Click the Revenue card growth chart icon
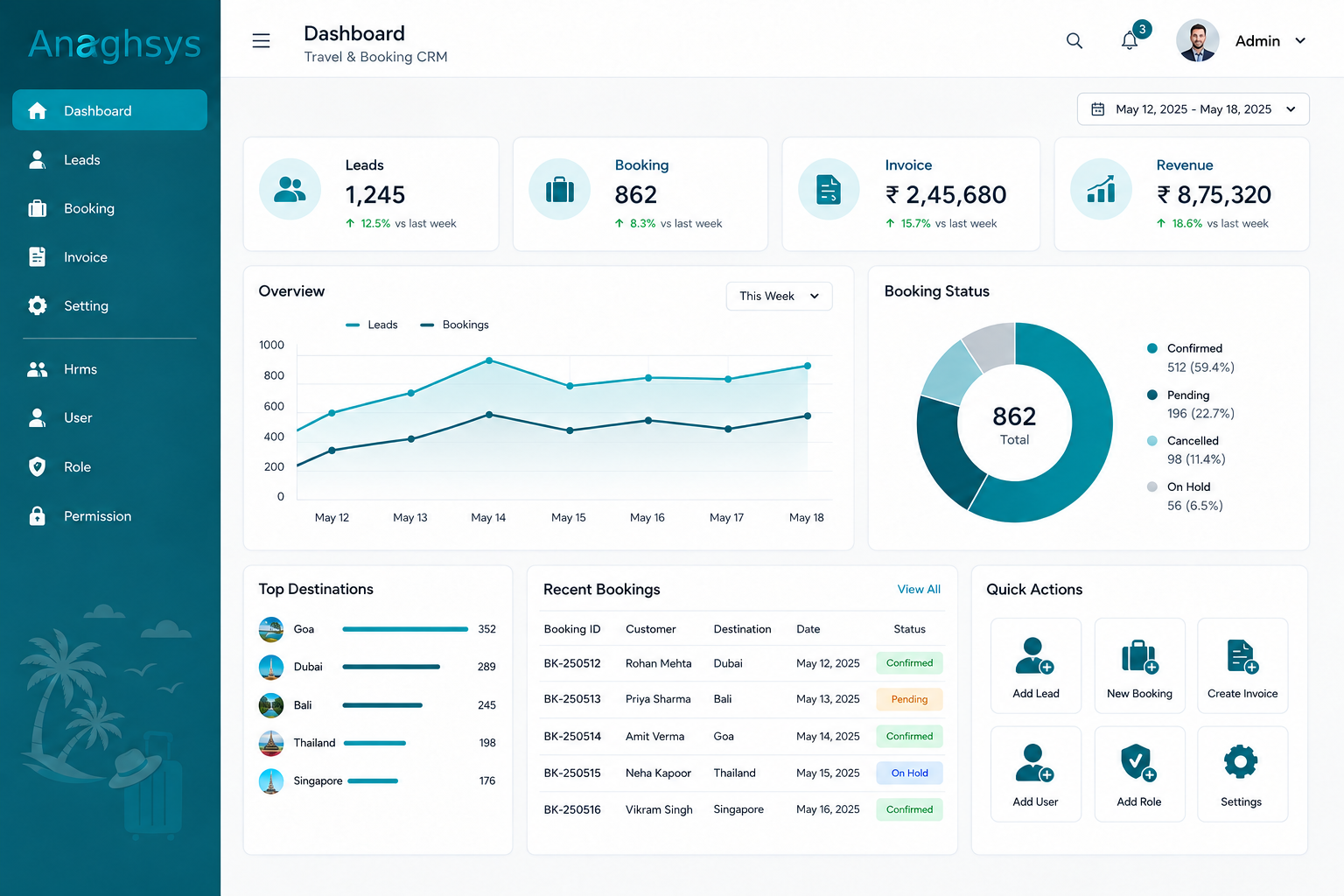Screen dimensions: 1344x896 pos(1101,189)
